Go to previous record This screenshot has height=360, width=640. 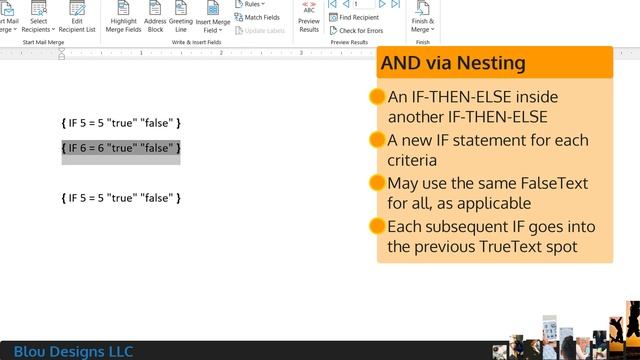[346, 4]
